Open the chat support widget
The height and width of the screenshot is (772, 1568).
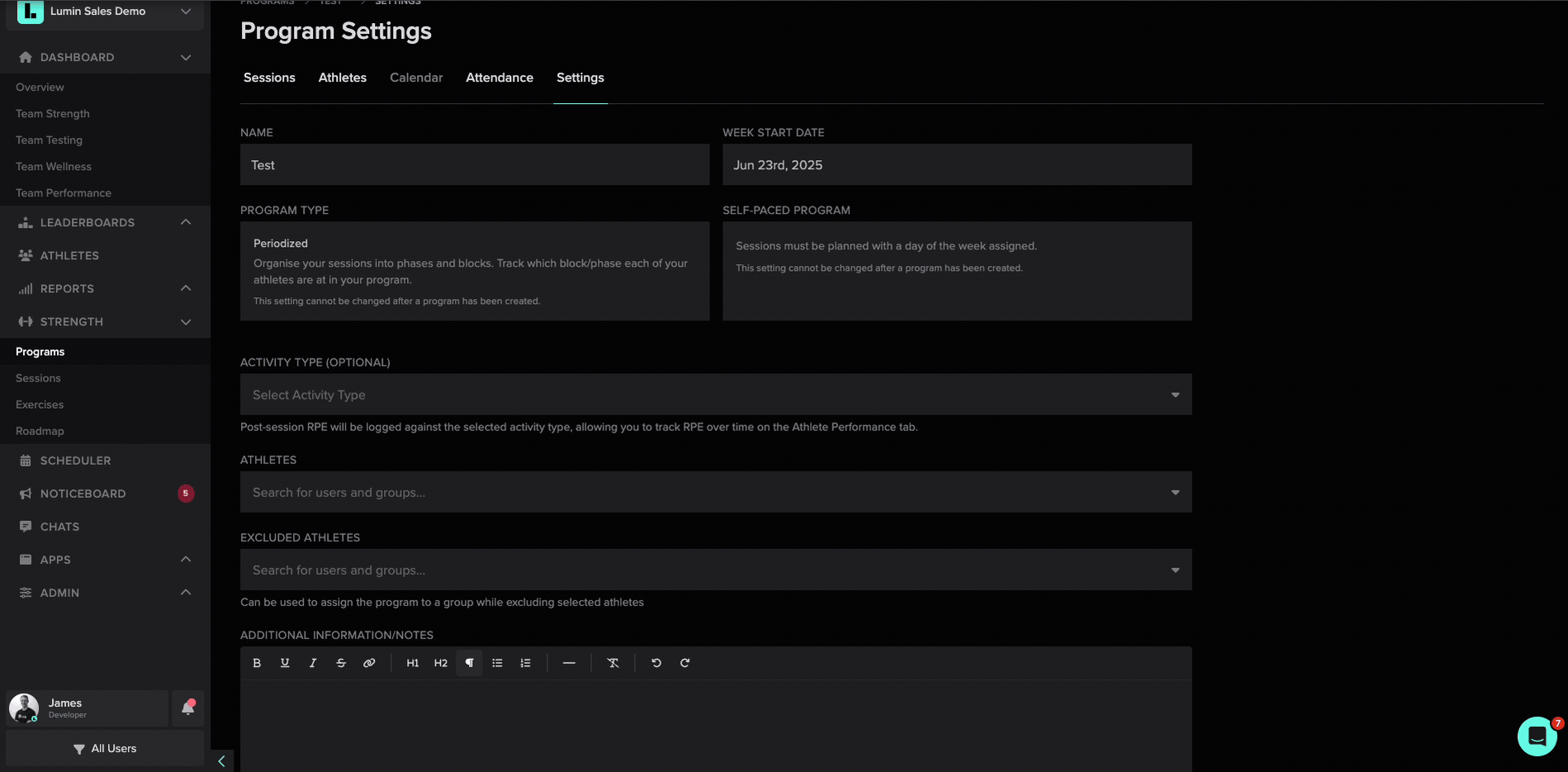[1537, 736]
